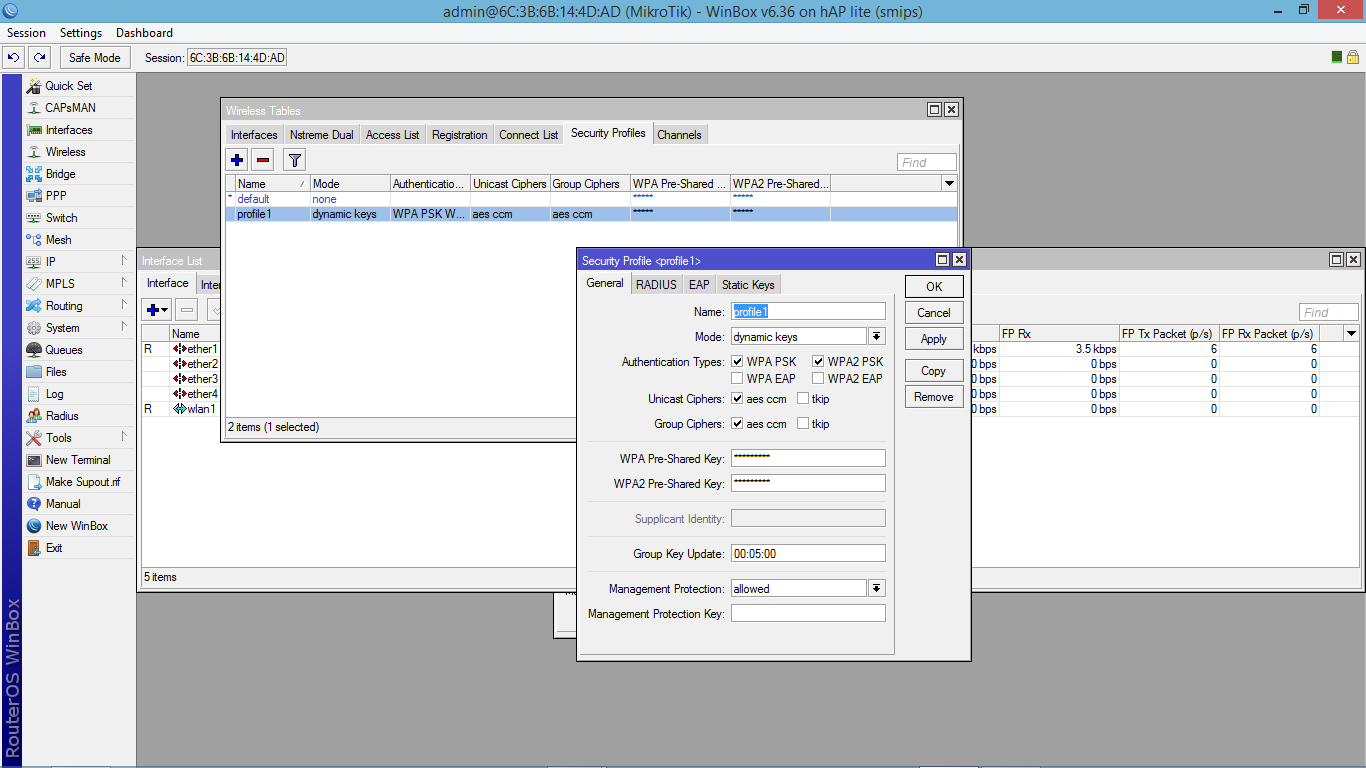The width and height of the screenshot is (1366, 768).
Task: Toggle the WPA PSK checkbox
Action: (737, 362)
